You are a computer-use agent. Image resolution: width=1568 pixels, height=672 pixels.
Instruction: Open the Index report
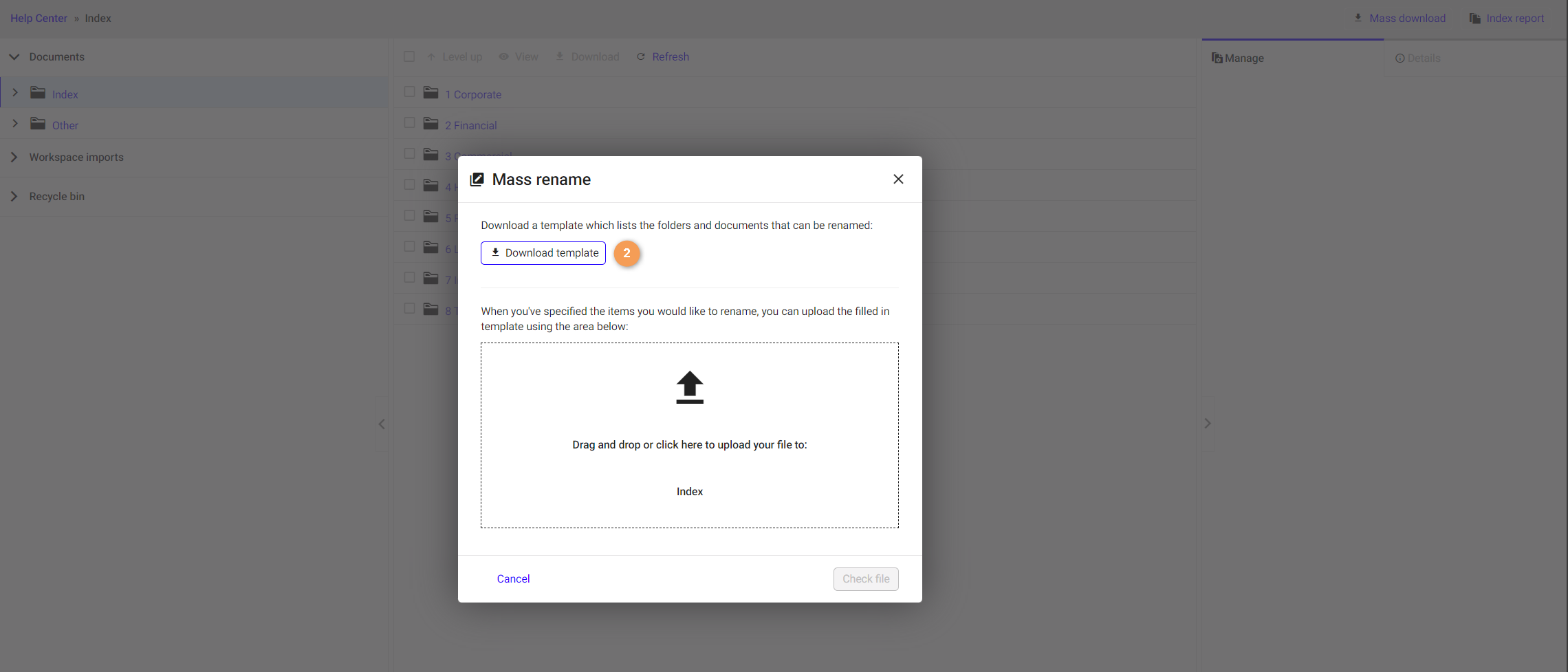[x=1515, y=19]
